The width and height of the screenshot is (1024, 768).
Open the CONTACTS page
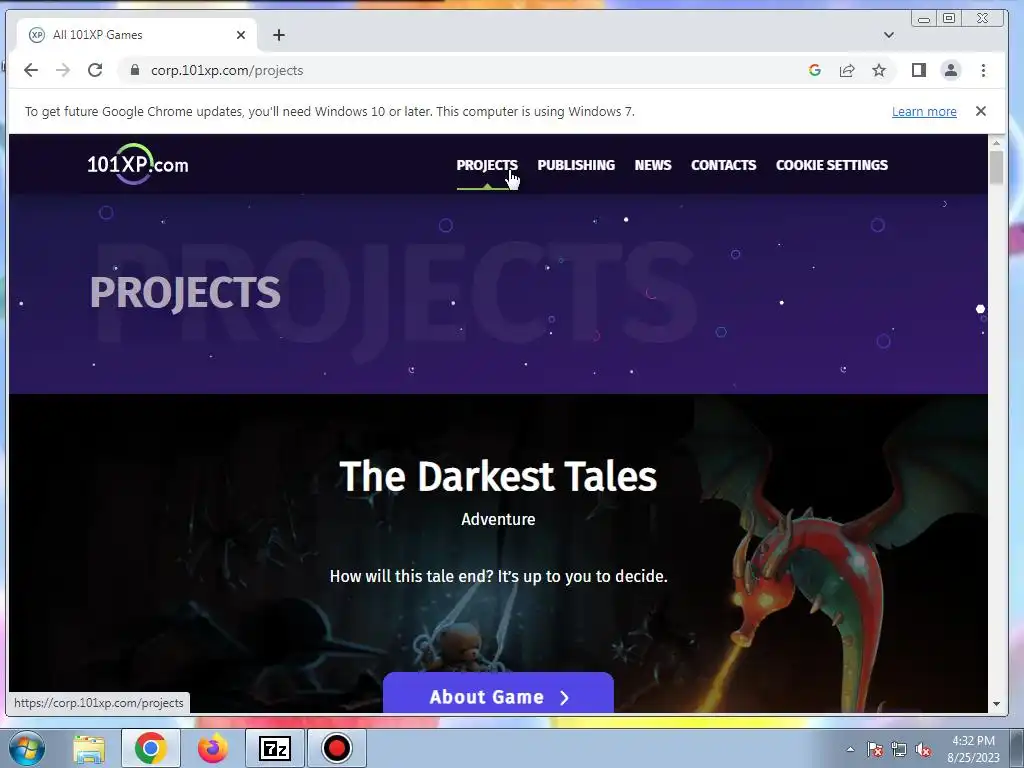point(724,165)
